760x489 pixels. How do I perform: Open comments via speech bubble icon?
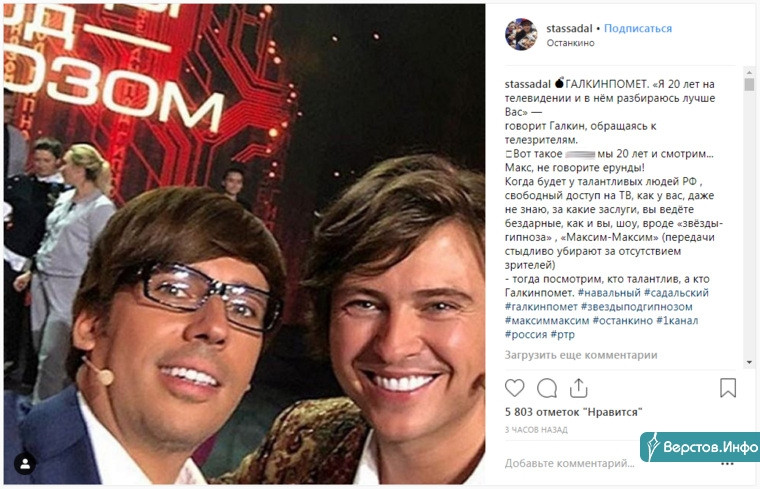(547, 388)
